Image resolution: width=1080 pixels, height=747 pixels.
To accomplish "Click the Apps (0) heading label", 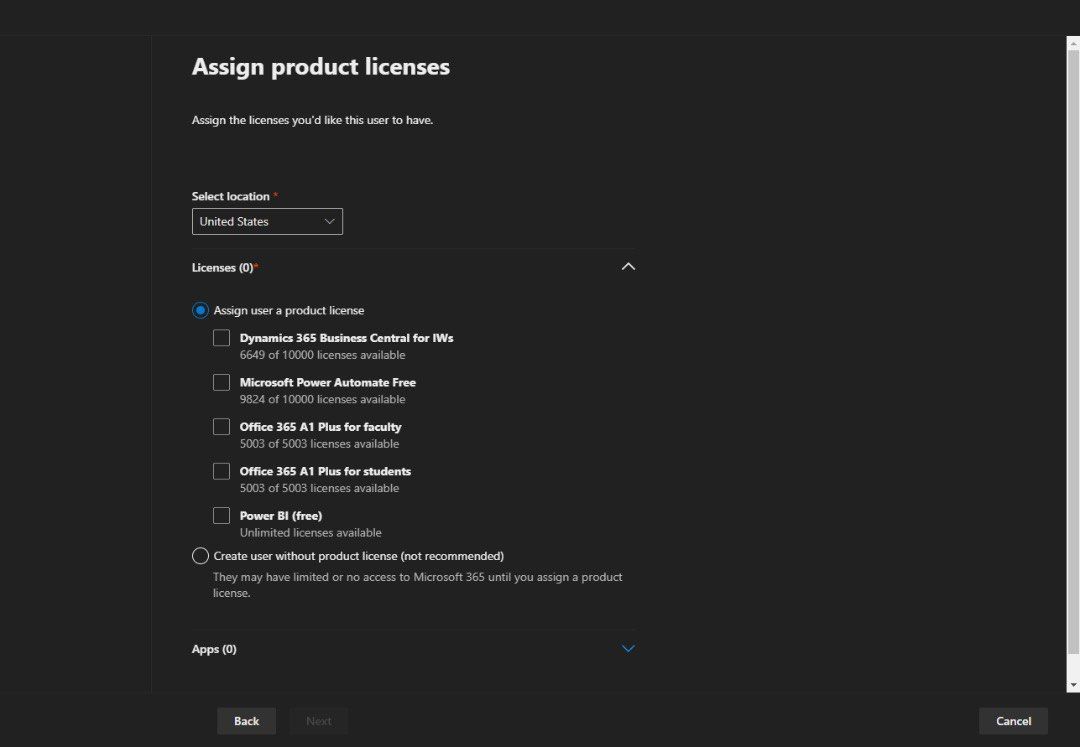I will coord(213,648).
